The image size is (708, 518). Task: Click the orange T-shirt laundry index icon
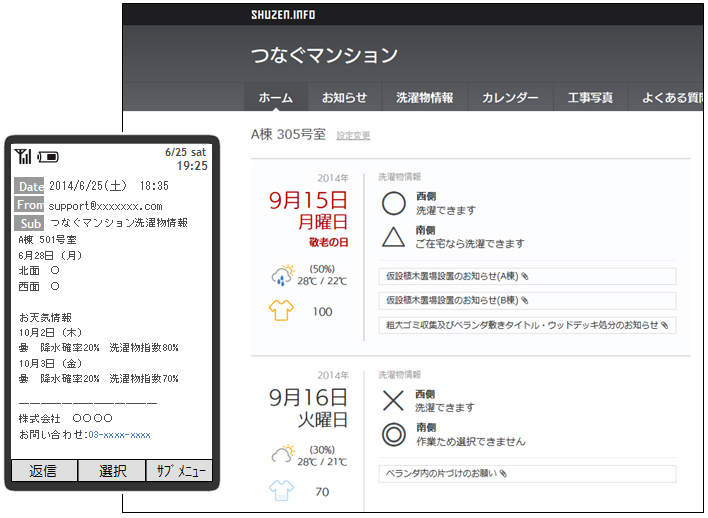click(x=281, y=311)
